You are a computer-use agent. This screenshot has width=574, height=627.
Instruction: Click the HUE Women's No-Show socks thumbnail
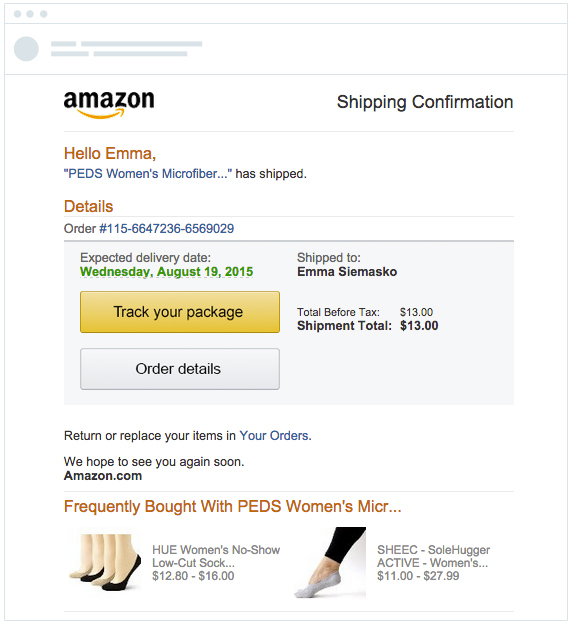click(105, 562)
